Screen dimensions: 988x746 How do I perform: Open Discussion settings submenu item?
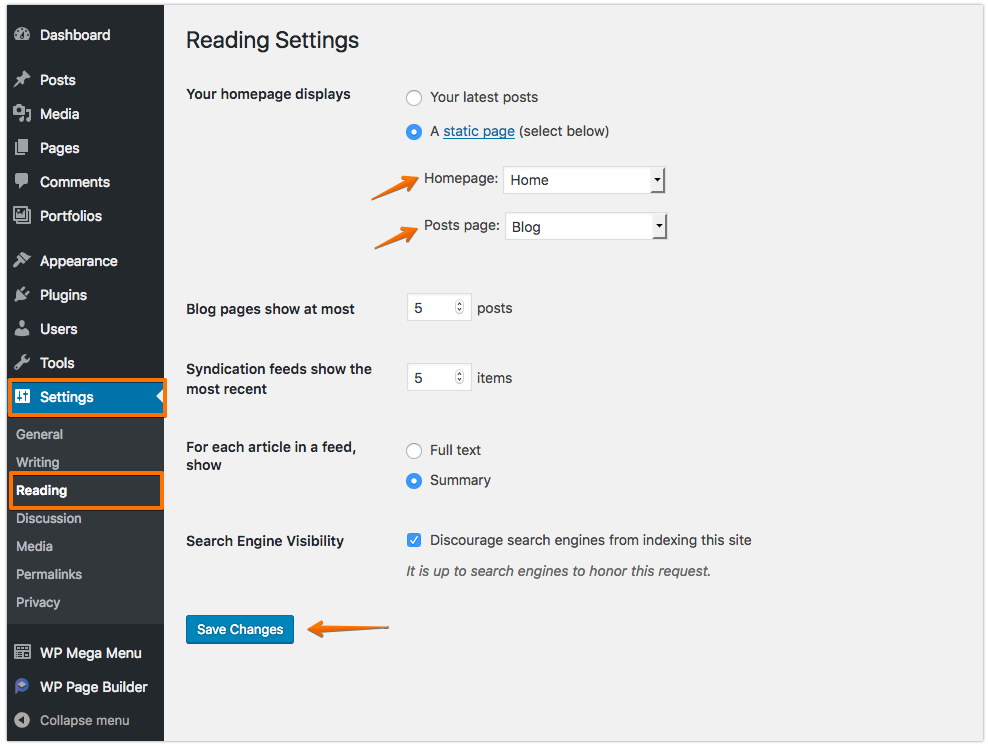click(49, 518)
